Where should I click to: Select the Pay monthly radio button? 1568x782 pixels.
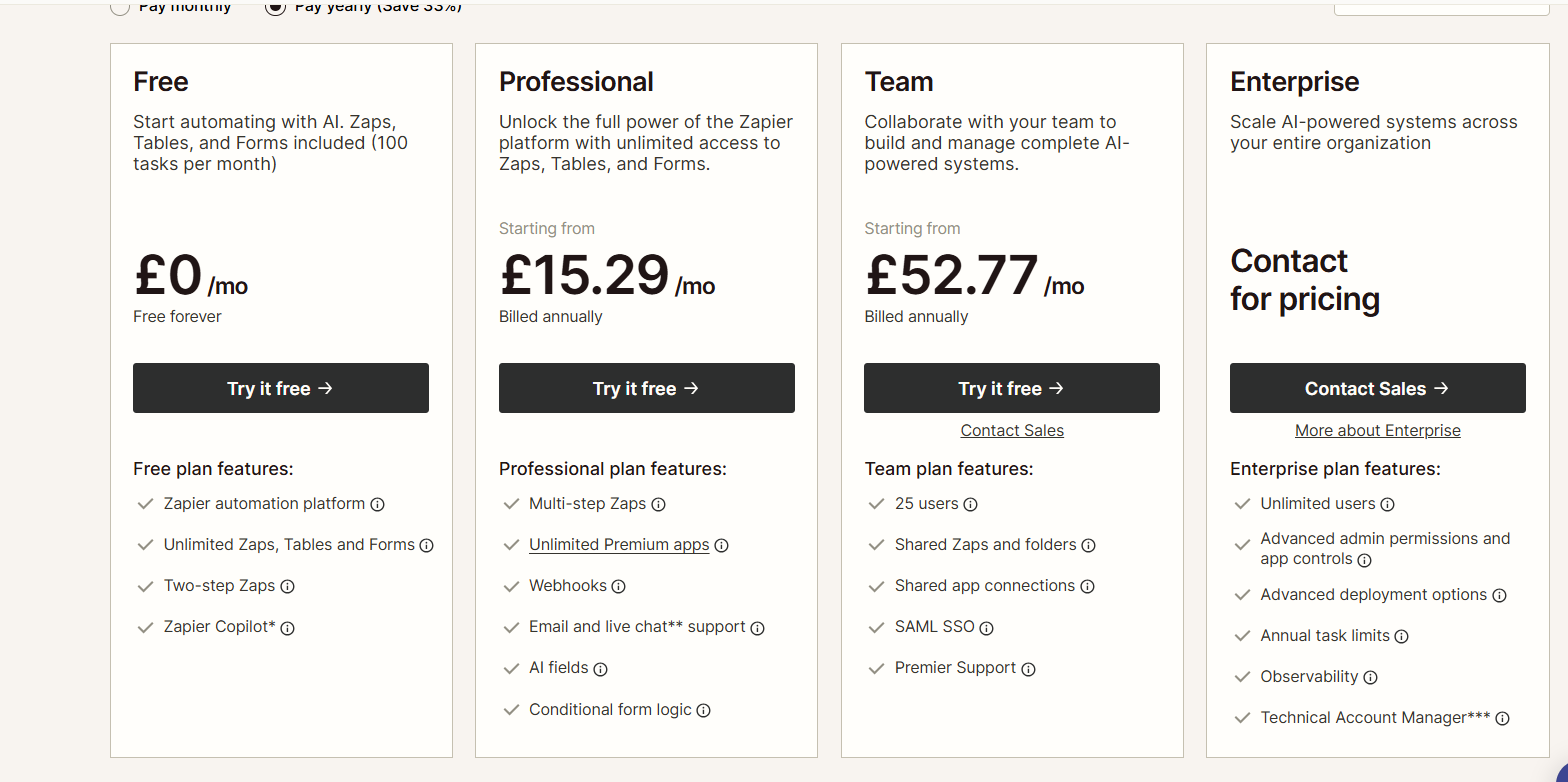[120, 8]
